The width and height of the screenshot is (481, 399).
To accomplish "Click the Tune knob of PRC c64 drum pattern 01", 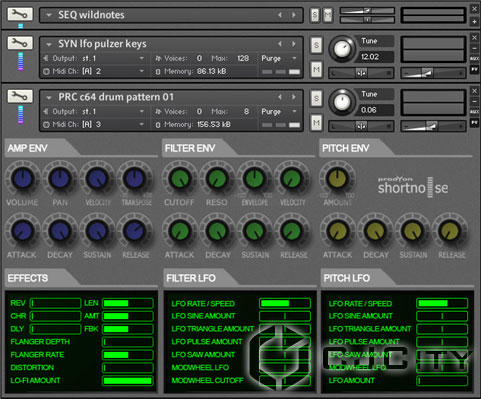I will [342, 102].
